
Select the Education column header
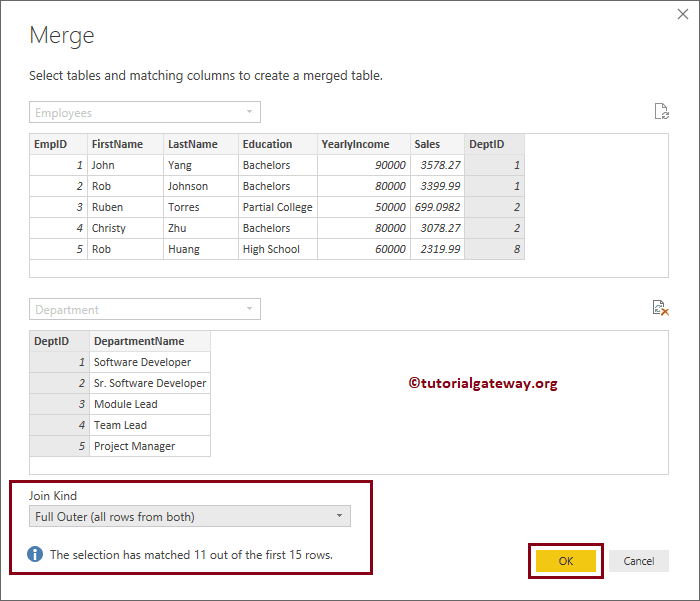(x=278, y=144)
